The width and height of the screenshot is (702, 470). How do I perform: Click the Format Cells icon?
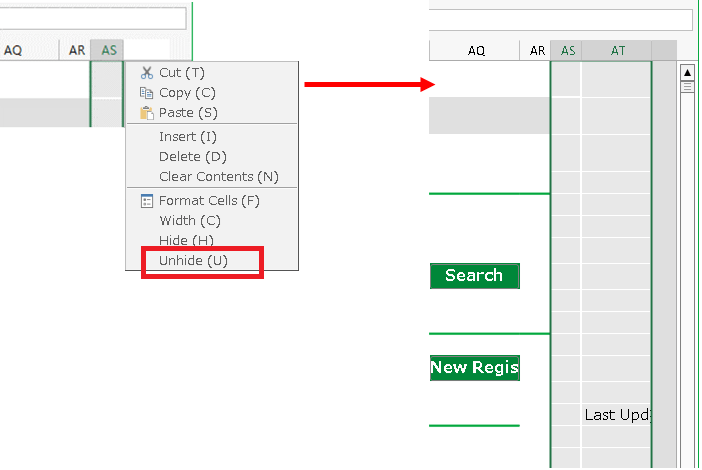tap(147, 201)
